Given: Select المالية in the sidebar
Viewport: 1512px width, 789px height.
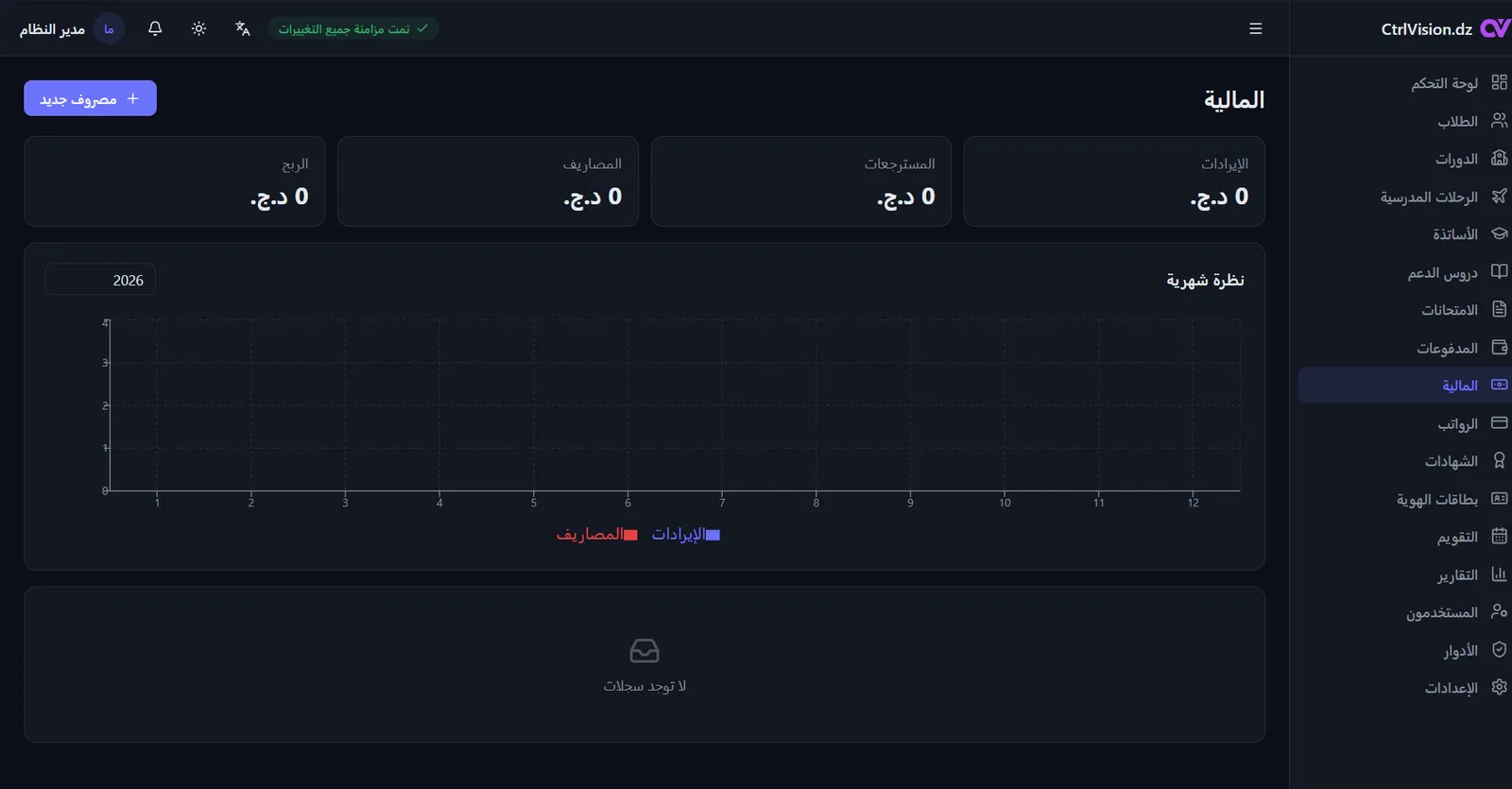Looking at the screenshot, I should tap(1405, 386).
